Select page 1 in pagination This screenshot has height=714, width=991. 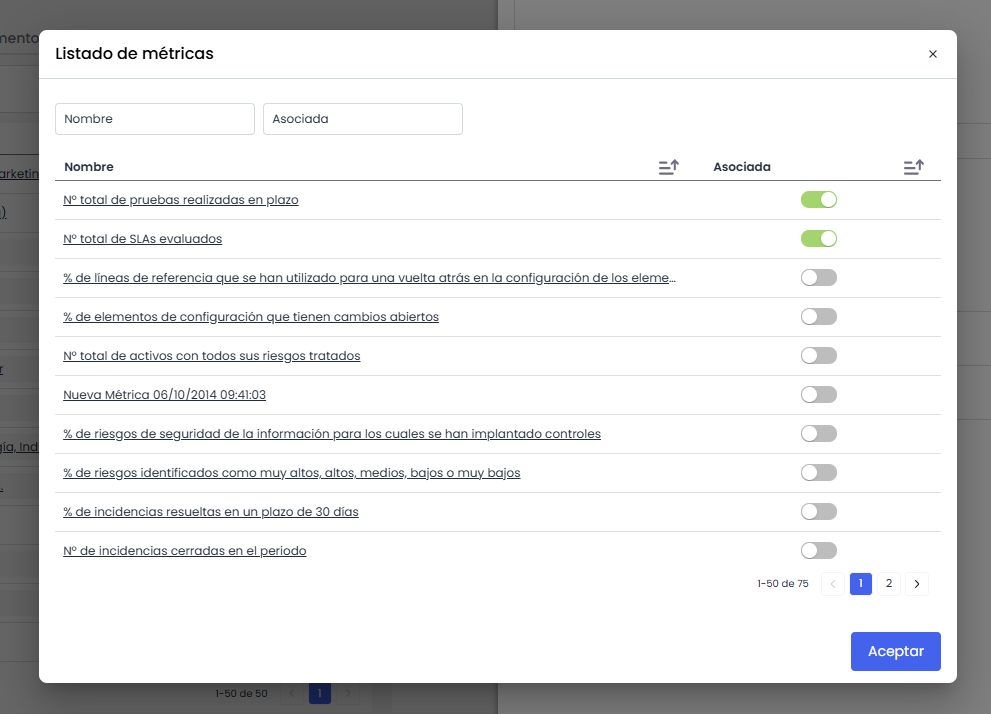point(860,584)
